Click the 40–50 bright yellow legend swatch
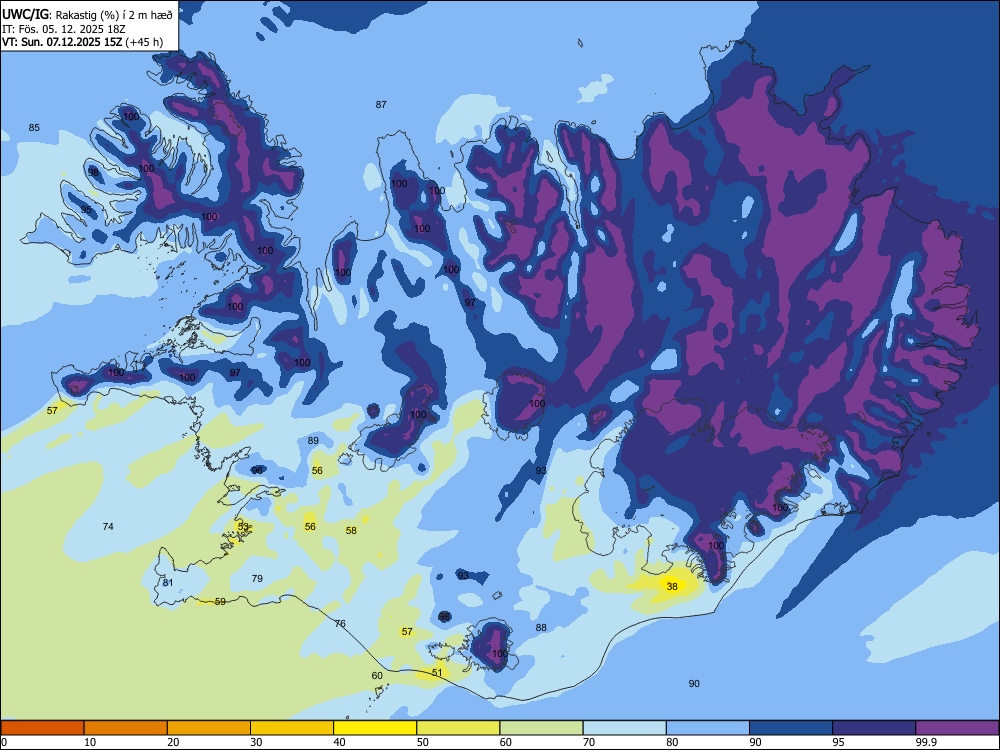 click(x=375, y=728)
